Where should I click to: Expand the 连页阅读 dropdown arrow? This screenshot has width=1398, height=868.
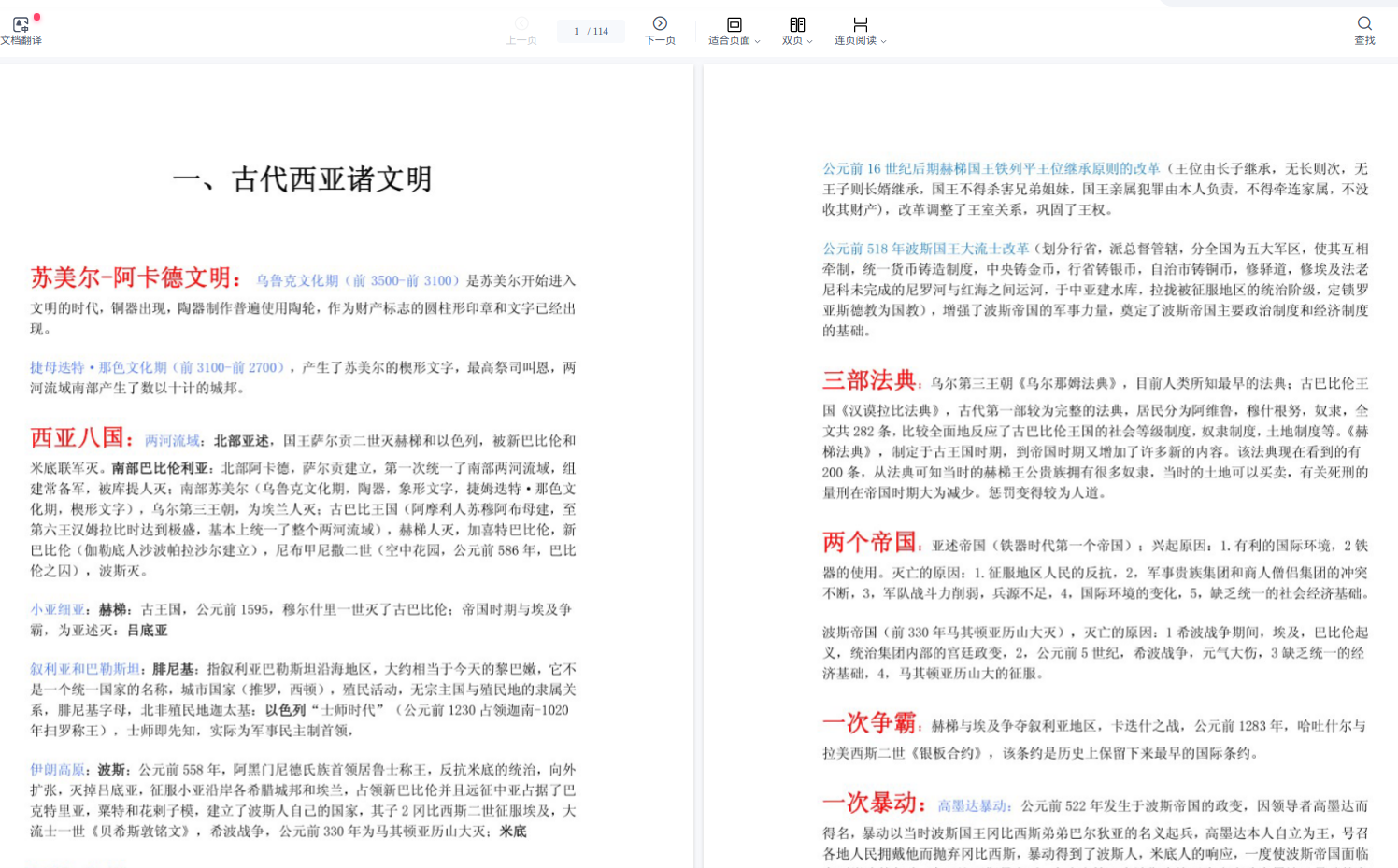pyautogui.click(x=884, y=41)
